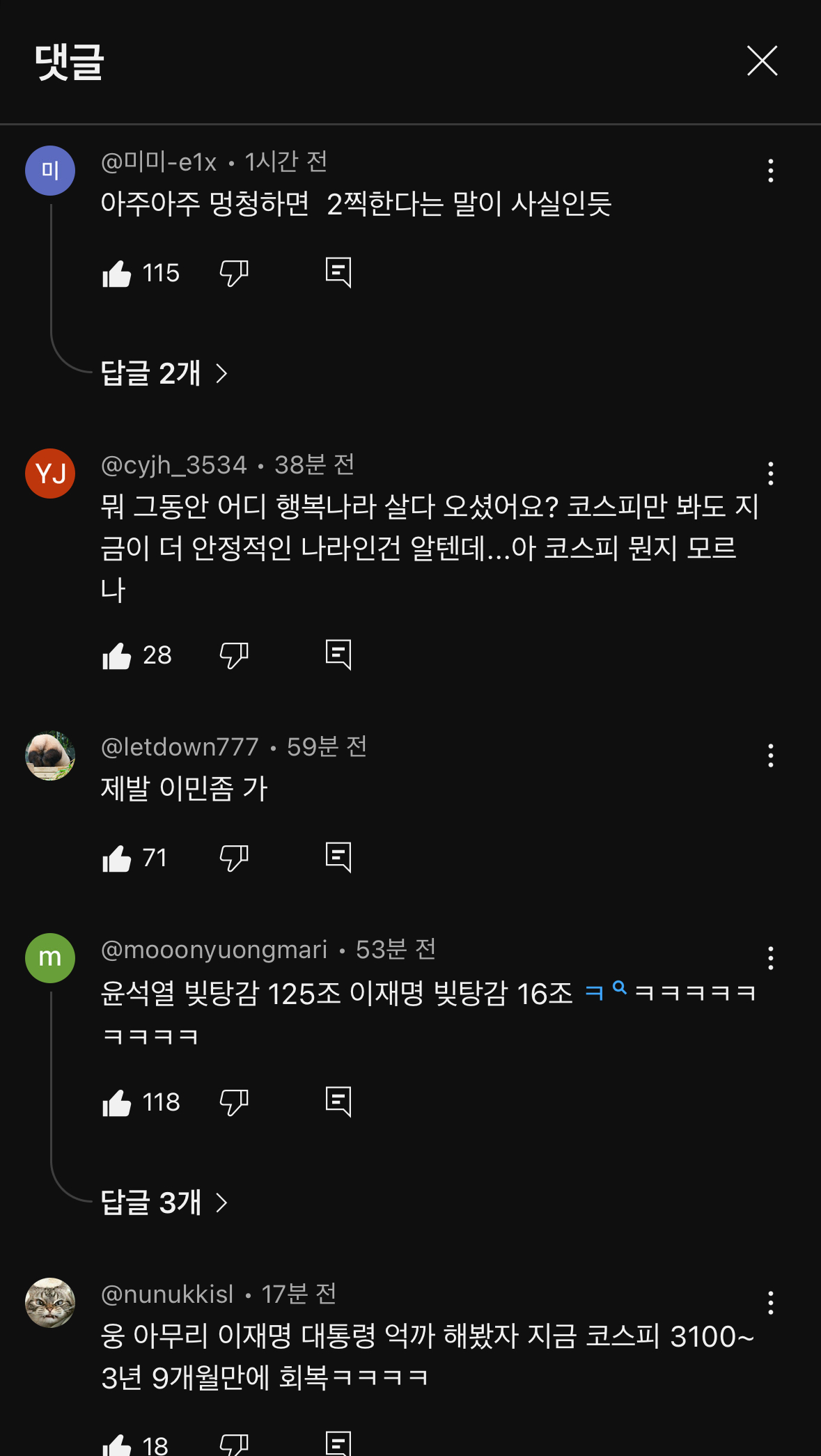
Task: Open the @letdown777 avatar thumbnail
Action: point(50,756)
